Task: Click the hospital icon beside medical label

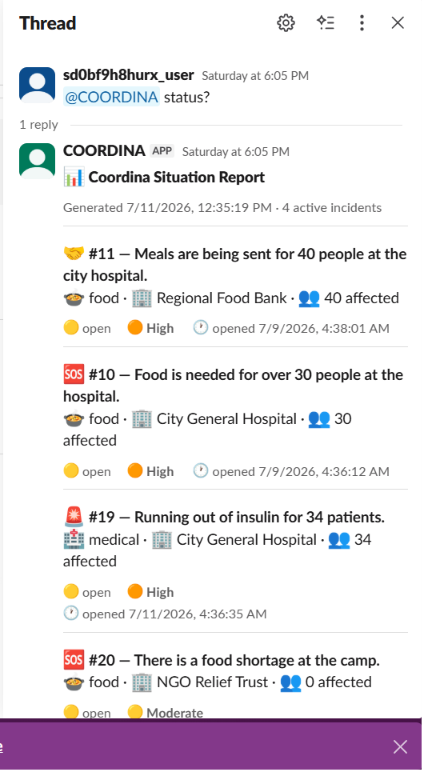Action: (74, 540)
